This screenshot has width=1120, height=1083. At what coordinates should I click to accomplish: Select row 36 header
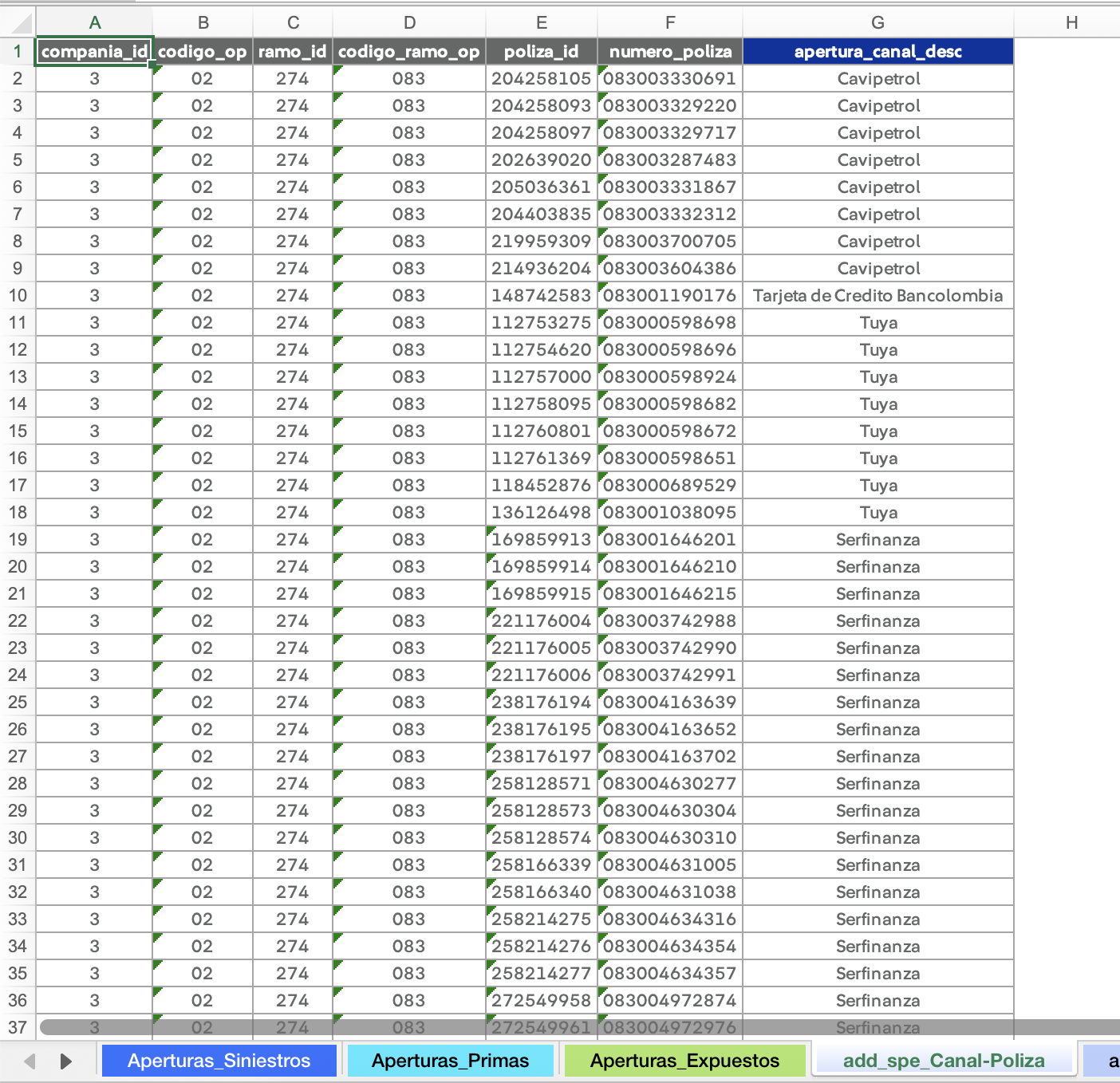18,1001
